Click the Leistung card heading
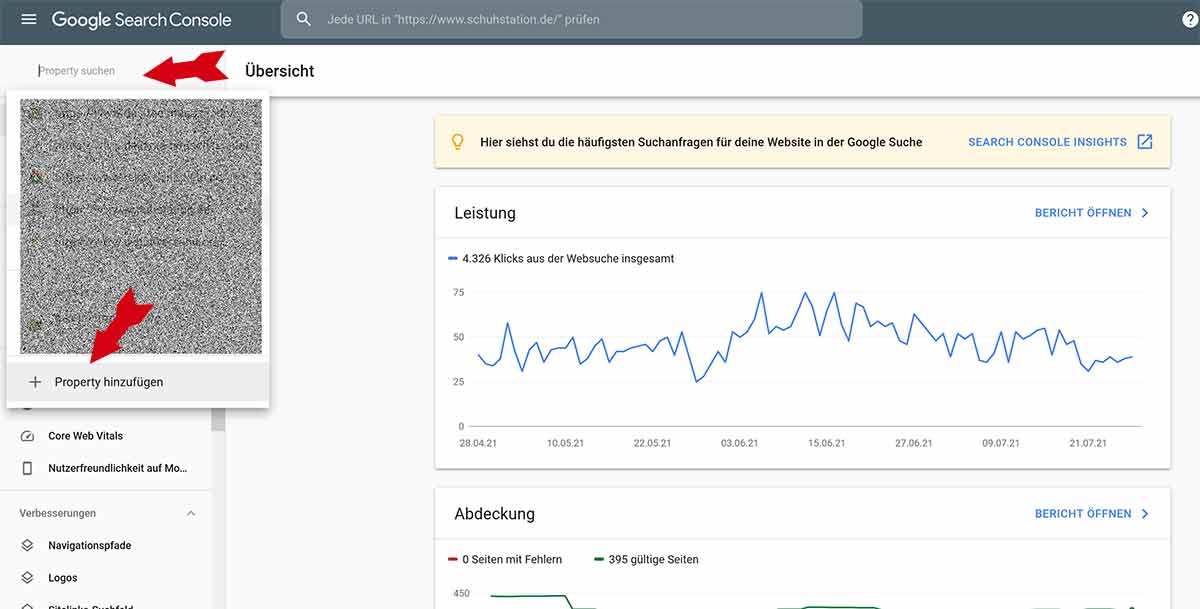This screenshot has height=609, width=1200. pyautogui.click(x=485, y=213)
